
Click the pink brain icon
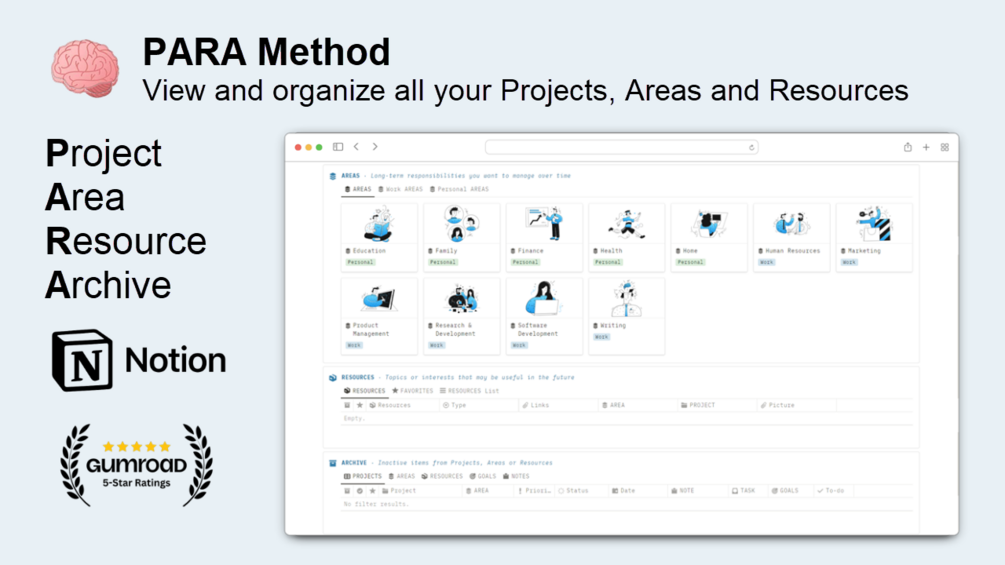click(85, 69)
